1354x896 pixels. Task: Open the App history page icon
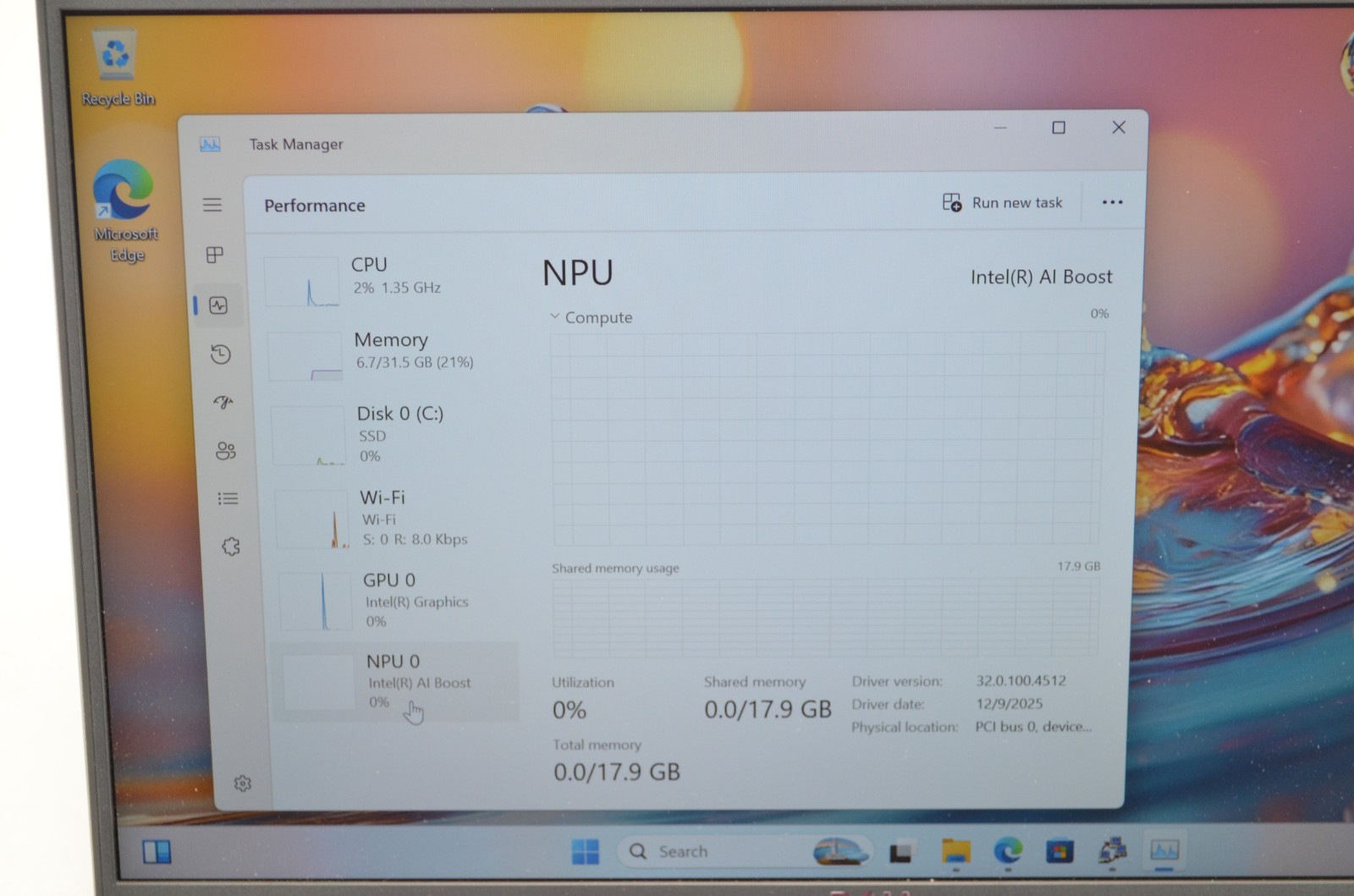[221, 354]
